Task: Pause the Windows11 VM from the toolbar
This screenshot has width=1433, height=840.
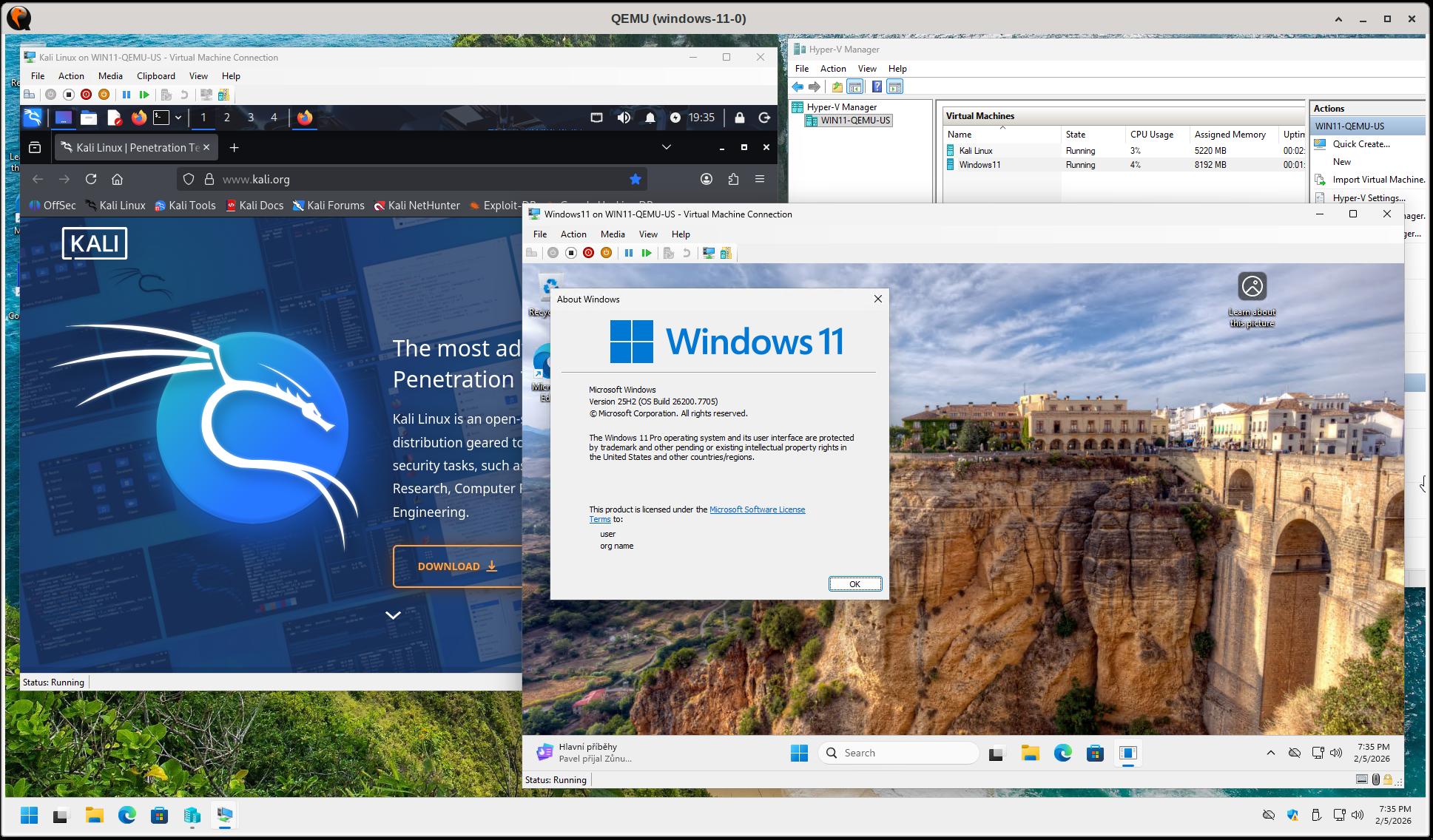Action: [x=629, y=253]
